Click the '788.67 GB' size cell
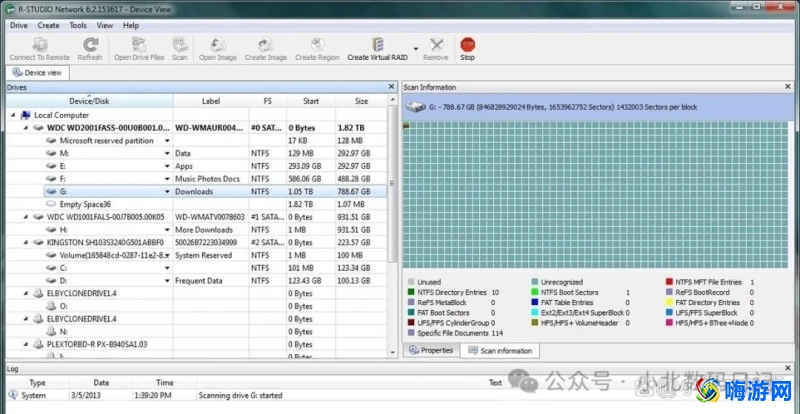The width and height of the screenshot is (800, 414). (x=354, y=191)
